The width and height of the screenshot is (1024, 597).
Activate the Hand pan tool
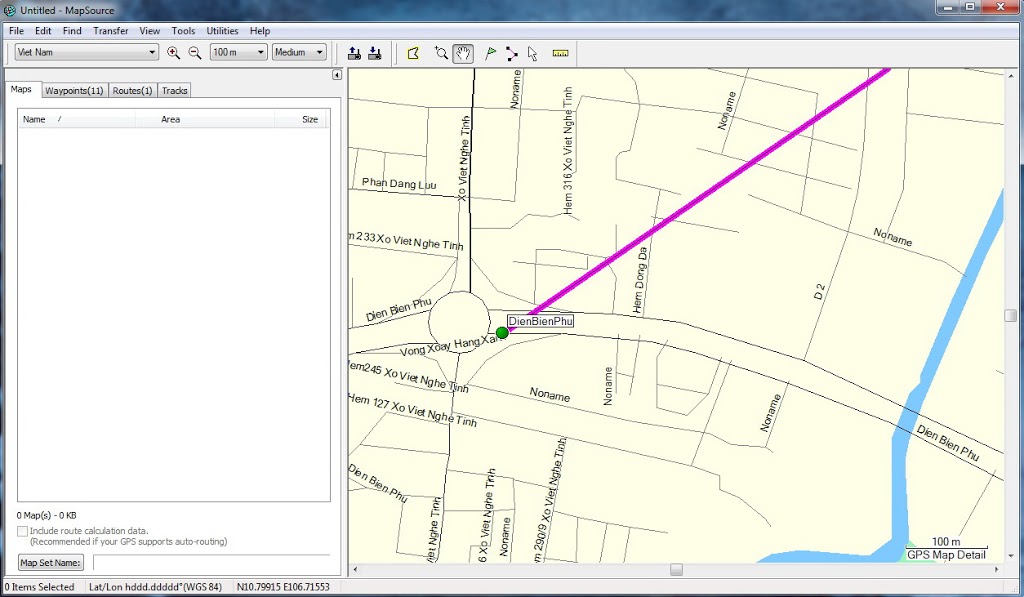click(x=463, y=54)
